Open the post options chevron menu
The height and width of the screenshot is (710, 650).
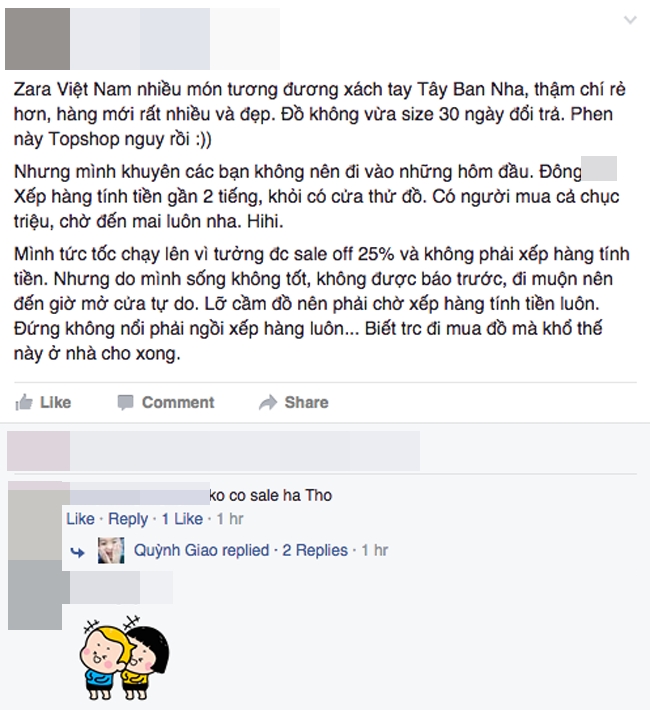click(630, 19)
